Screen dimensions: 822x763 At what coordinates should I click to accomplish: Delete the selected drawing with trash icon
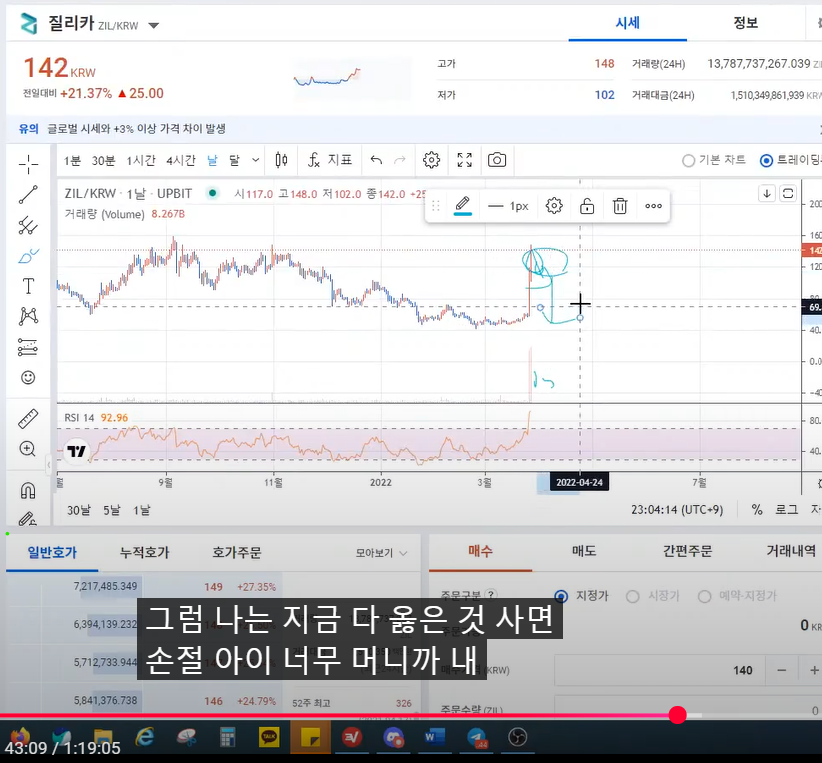click(x=620, y=206)
